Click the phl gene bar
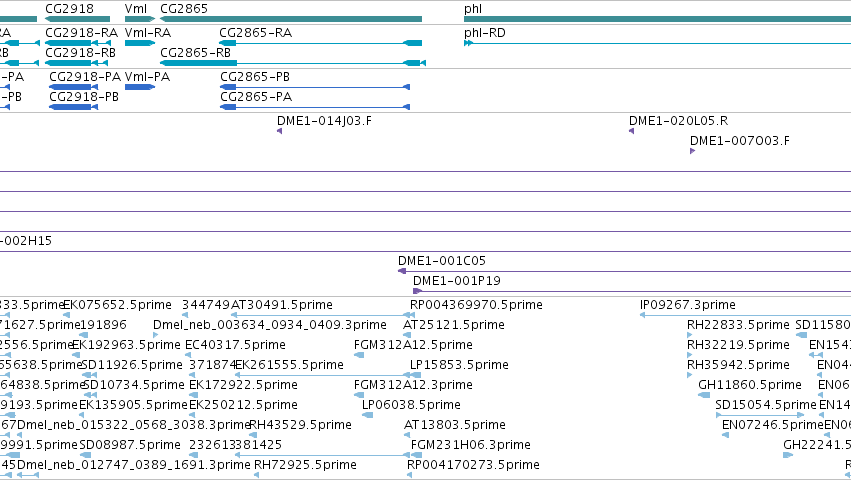This screenshot has height=480, width=851. [657, 19]
